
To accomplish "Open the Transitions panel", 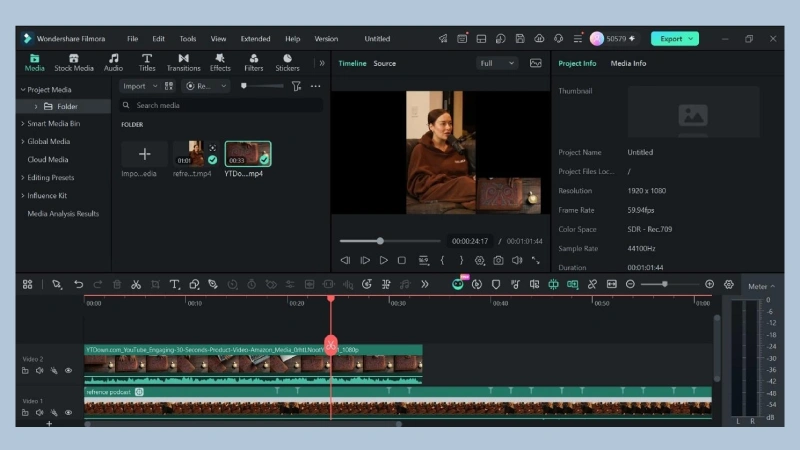I will coord(184,62).
